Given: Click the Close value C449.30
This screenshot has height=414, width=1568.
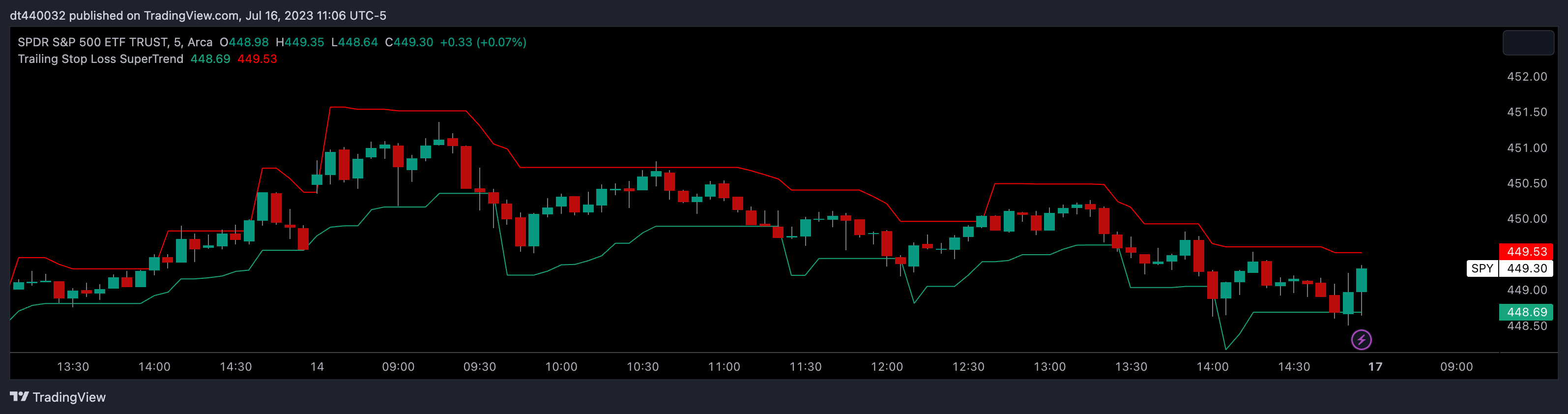Looking at the screenshot, I should [409, 42].
